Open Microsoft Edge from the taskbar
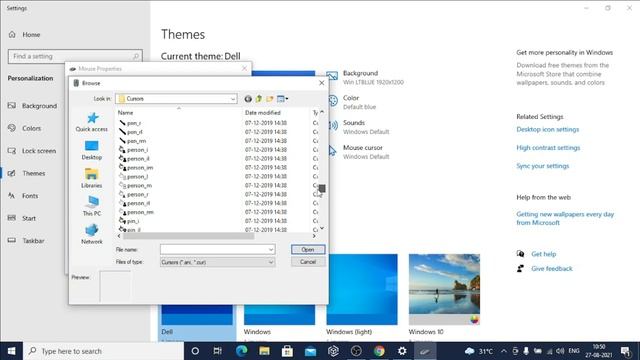The width and height of the screenshot is (640, 360). tap(241, 351)
